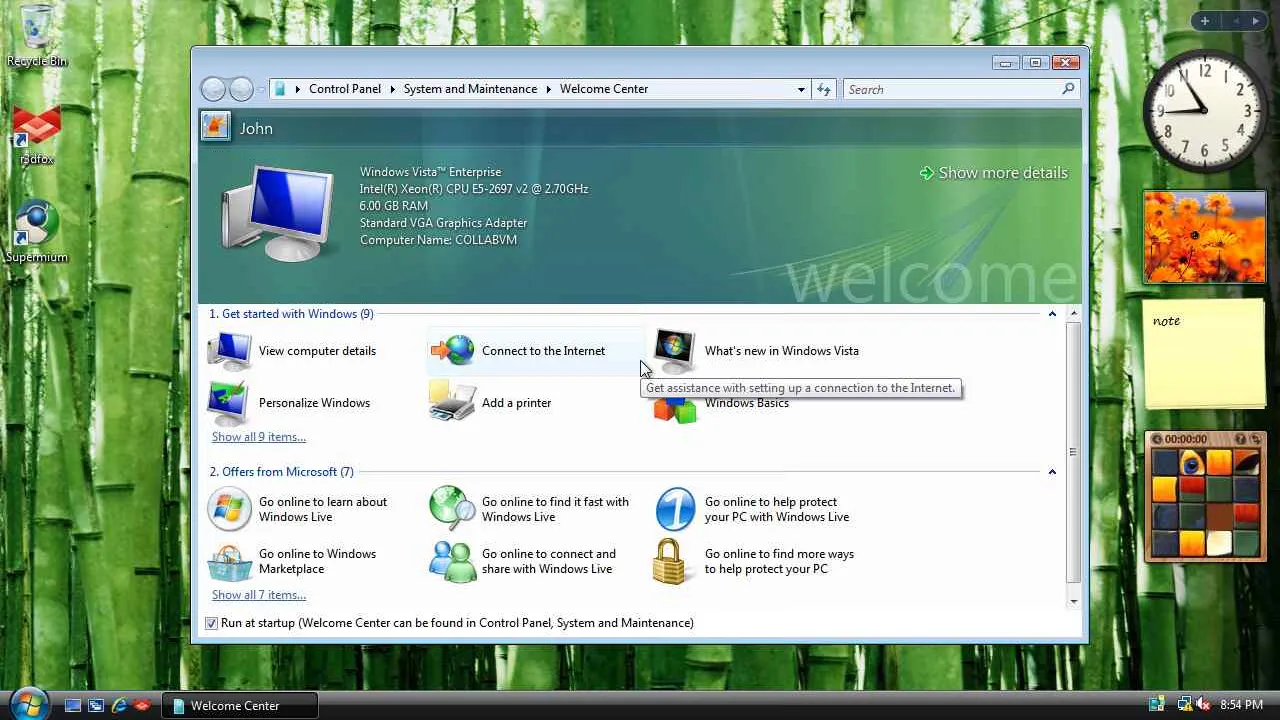Show next gadgets with the sidebar right arrow

[x=1256, y=21]
